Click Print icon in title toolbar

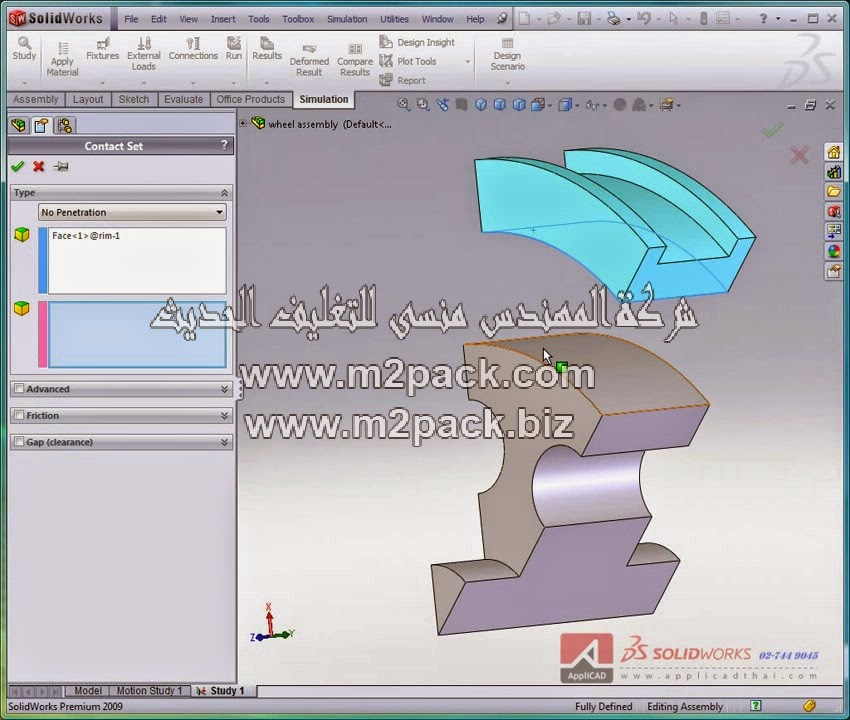tap(613, 19)
